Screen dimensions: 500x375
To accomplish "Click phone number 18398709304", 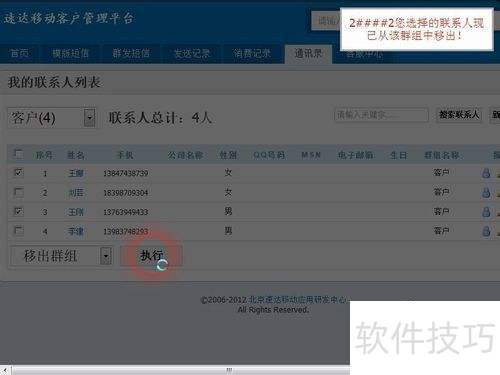I will click(126, 193).
